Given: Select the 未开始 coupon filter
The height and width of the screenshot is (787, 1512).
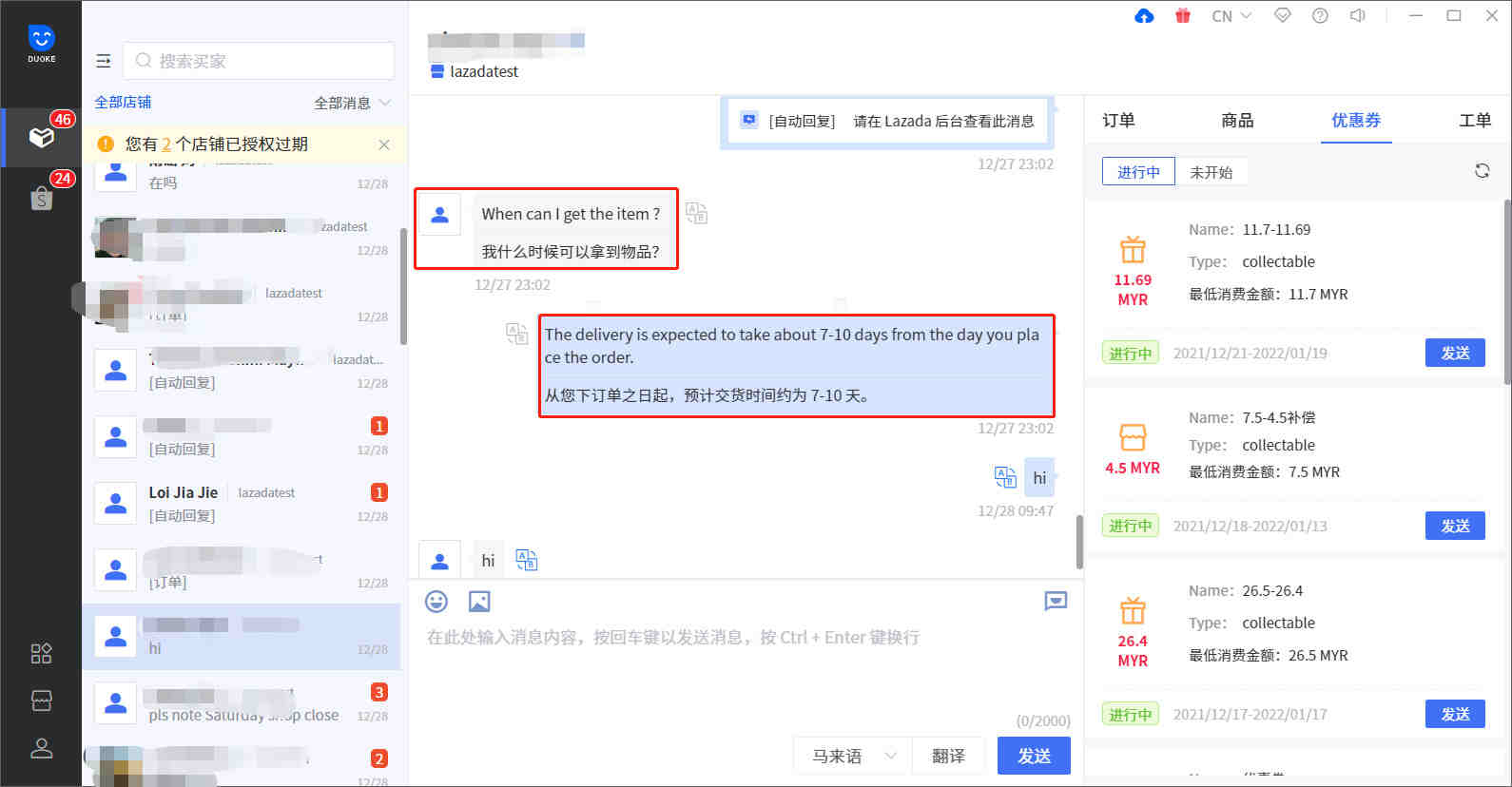Looking at the screenshot, I should click(1211, 172).
